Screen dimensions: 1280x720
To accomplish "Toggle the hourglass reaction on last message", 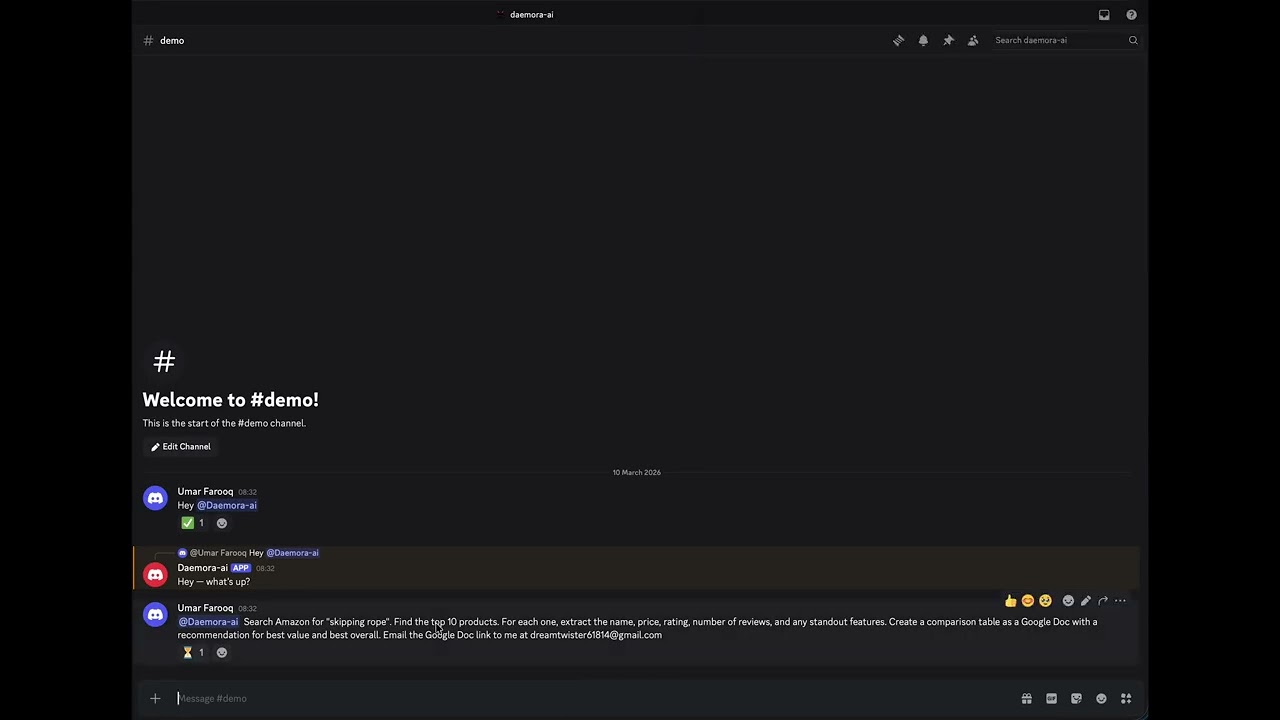I will (x=192, y=652).
